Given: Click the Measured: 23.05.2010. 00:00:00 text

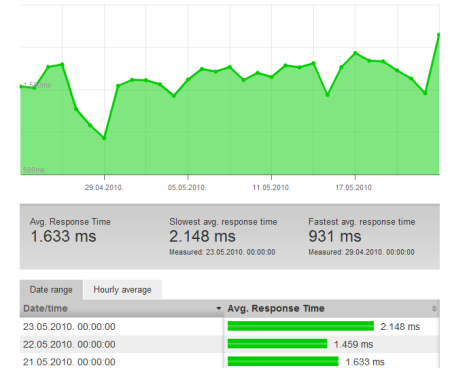Looking at the screenshot, I should coord(222,252).
